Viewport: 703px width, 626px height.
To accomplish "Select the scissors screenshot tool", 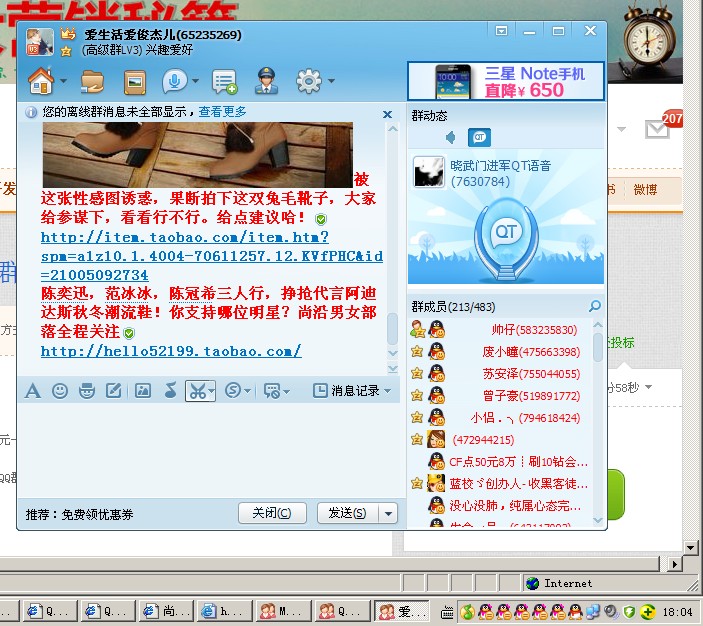I will pos(197,391).
